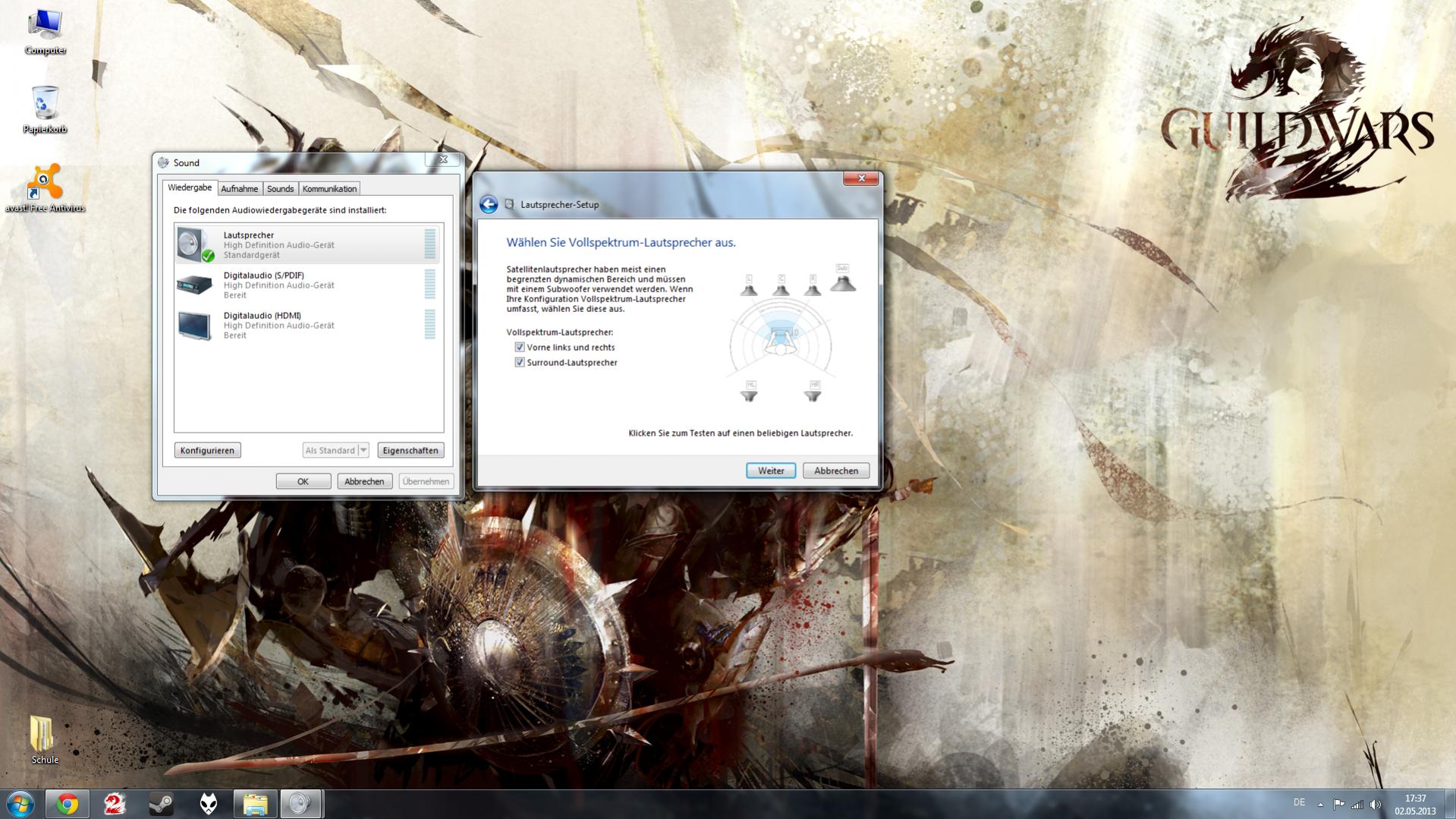Cancel the Sound dialog with Abbrechen
The width and height of the screenshot is (1456, 819).
click(x=364, y=481)
